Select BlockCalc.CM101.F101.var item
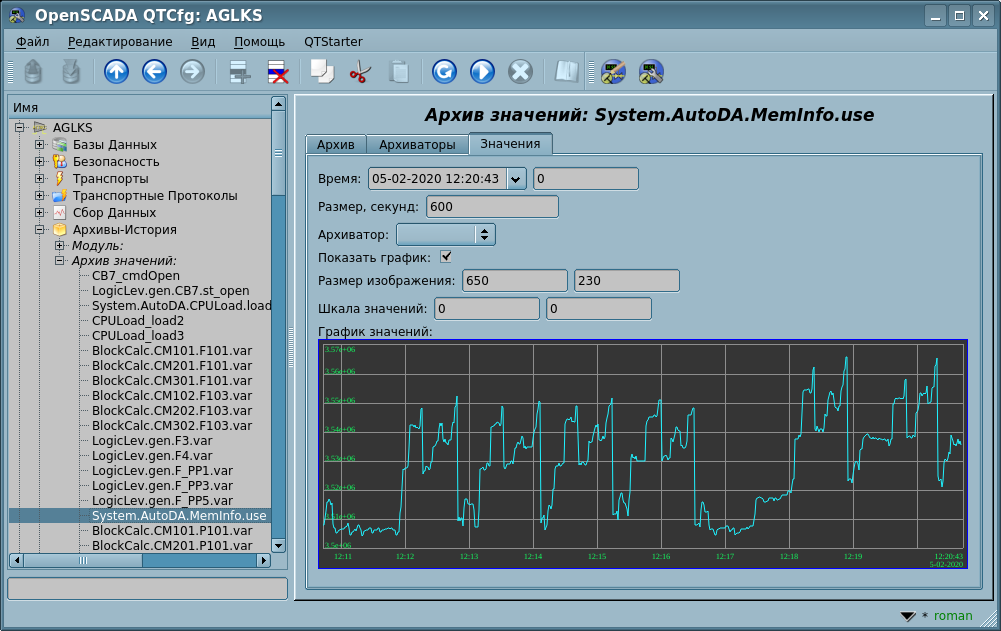 (172, 351)
